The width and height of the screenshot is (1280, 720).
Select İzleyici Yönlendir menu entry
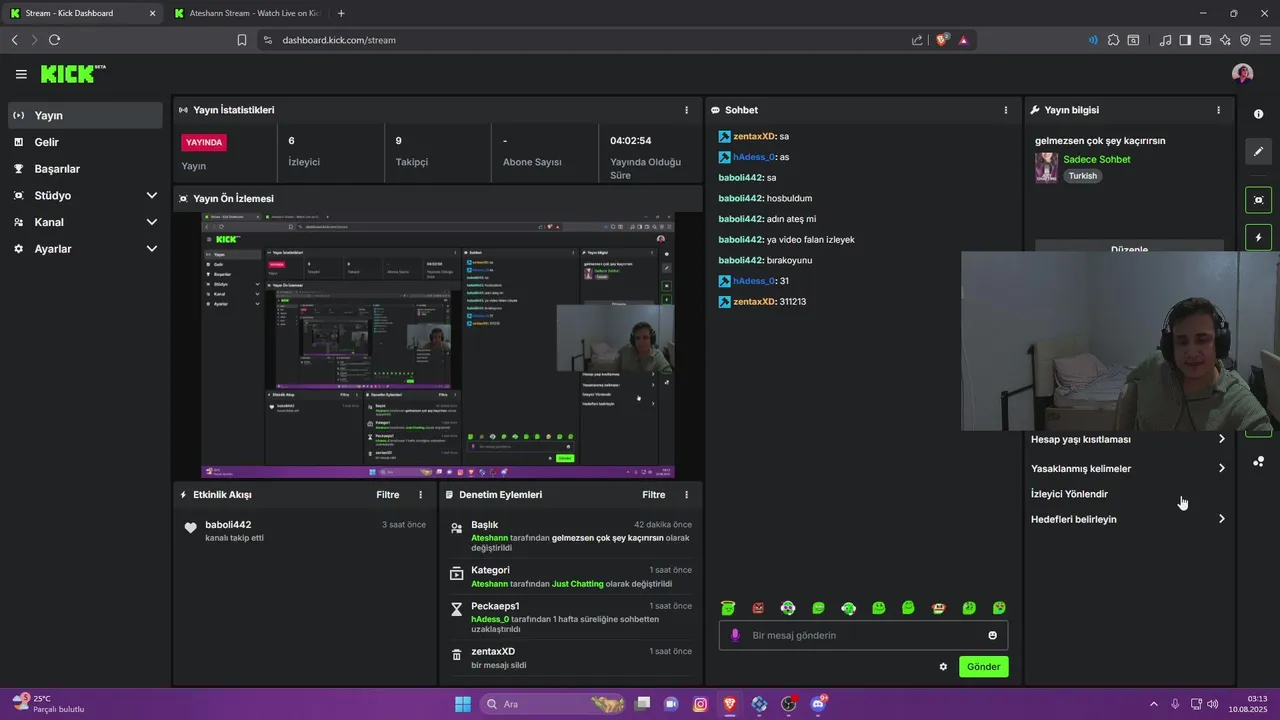point(1069,494)
